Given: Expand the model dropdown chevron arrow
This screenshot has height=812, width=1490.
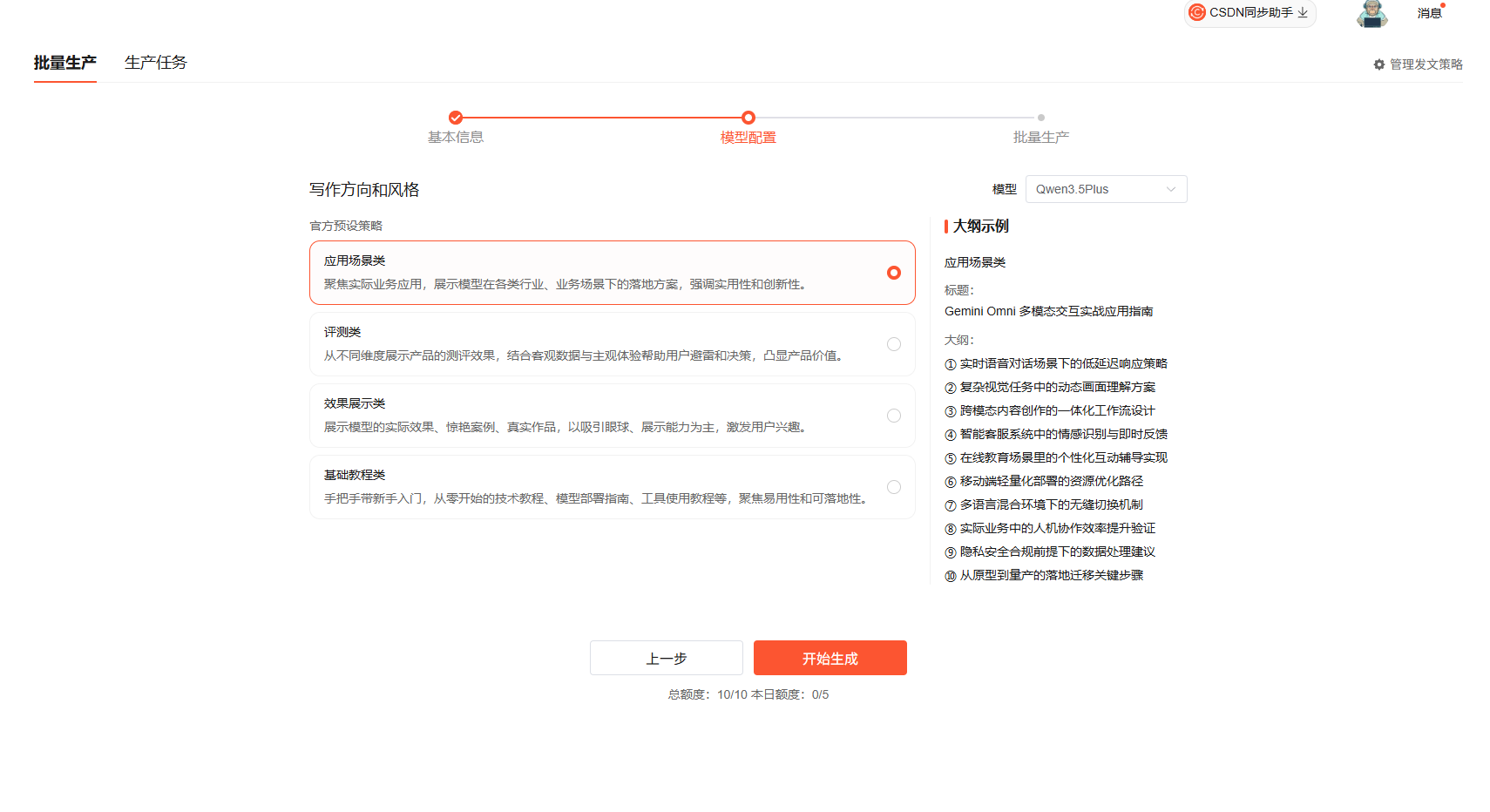Looking at the screenshot, I should (1171, 189).
